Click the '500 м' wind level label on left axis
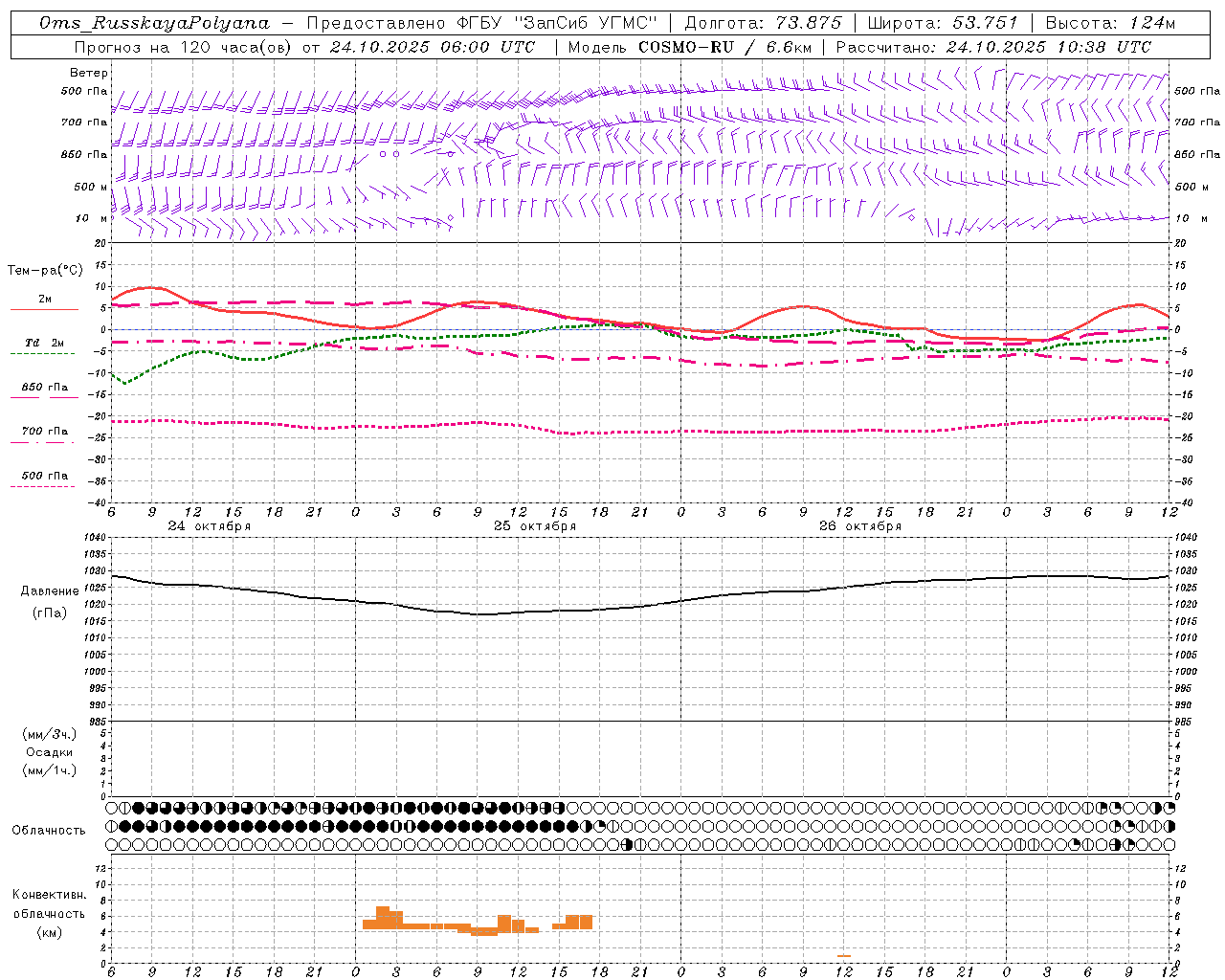The width and height of the screenshot is (1225, 980). click(92, 187)
